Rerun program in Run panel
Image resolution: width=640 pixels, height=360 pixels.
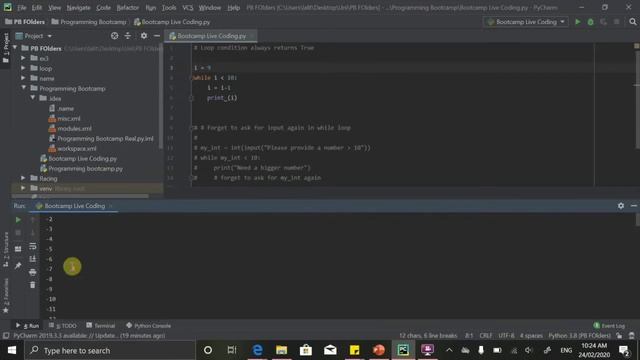18,220
